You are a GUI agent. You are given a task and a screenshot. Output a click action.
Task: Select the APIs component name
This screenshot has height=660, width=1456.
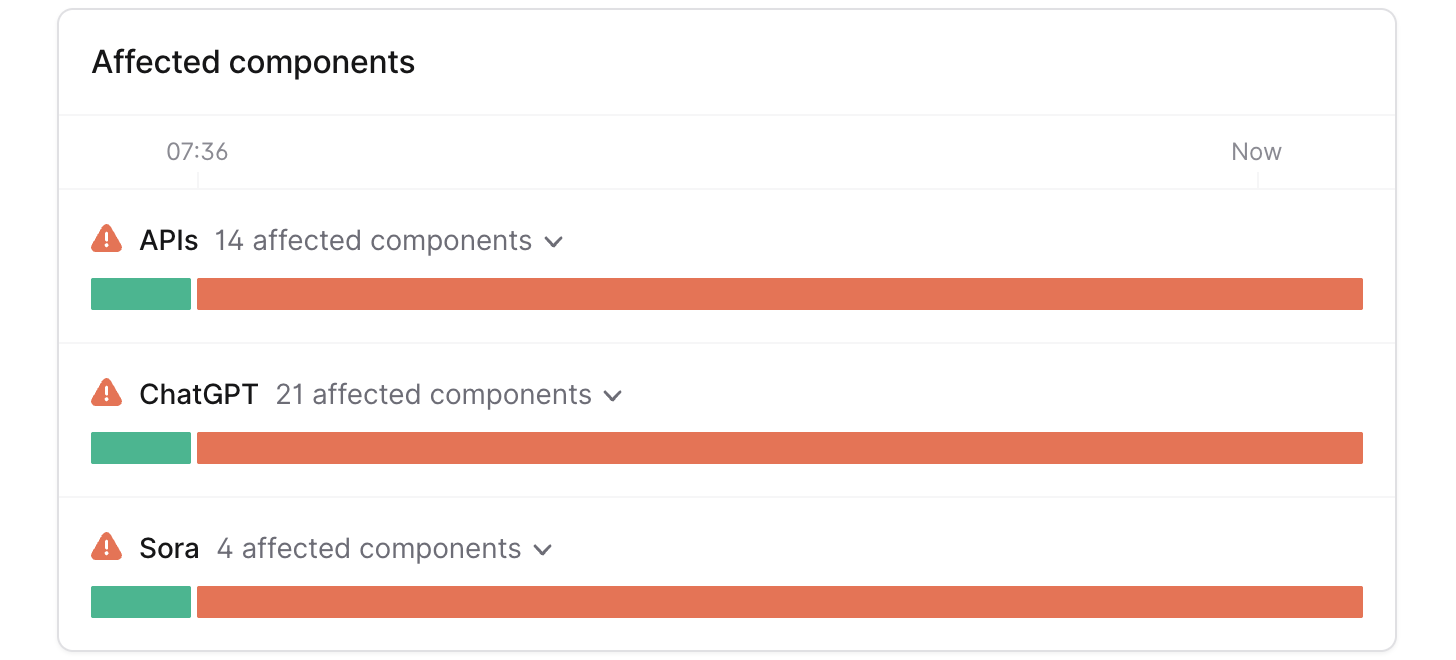click(x=169, y=241)
